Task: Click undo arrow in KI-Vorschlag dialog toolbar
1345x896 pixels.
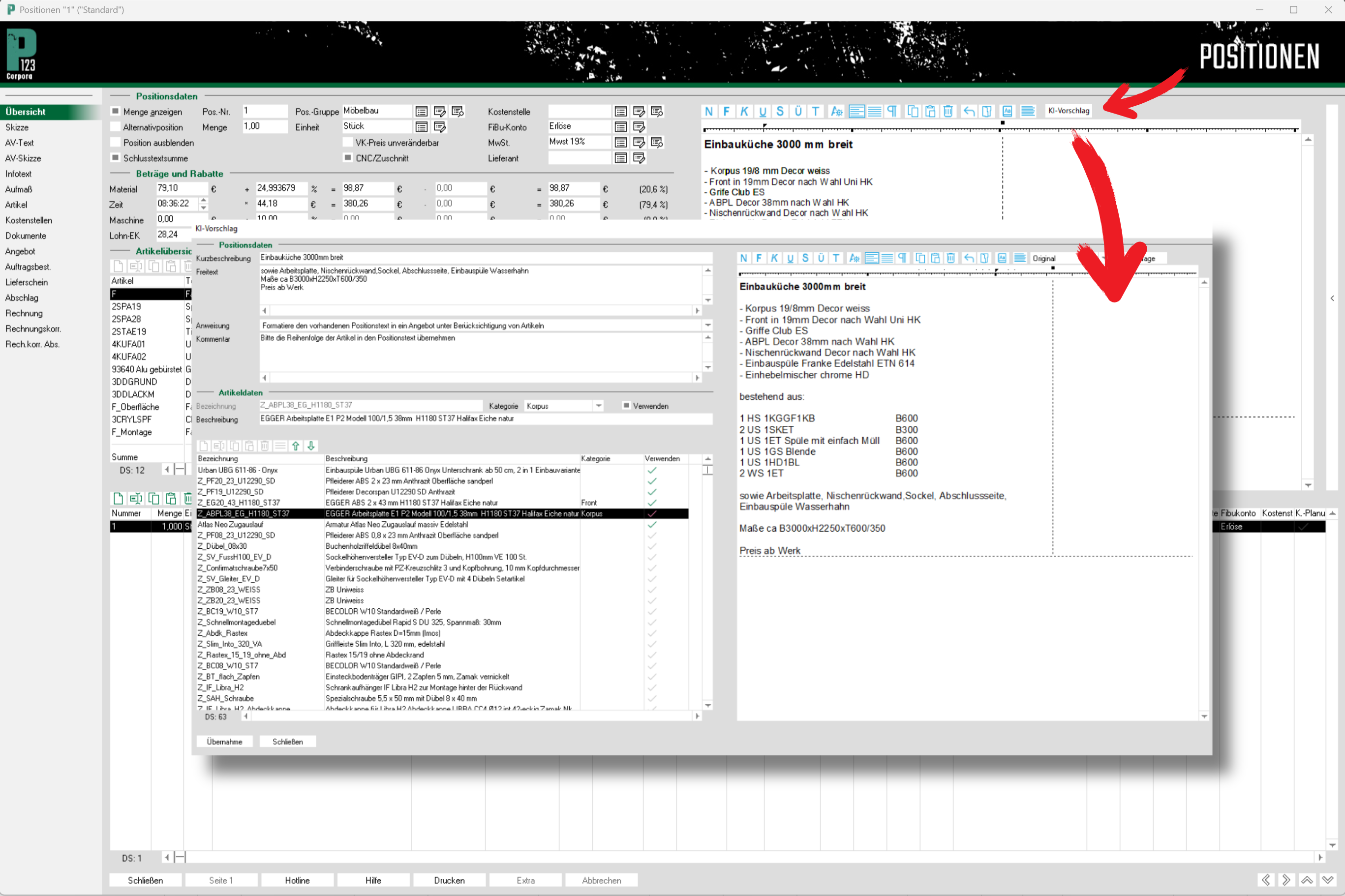Action: tap(968, 258)
